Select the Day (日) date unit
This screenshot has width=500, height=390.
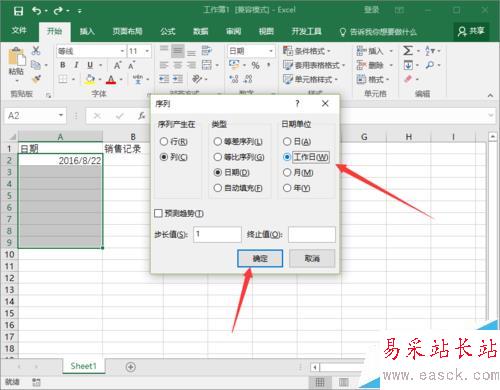coord(287,142)
